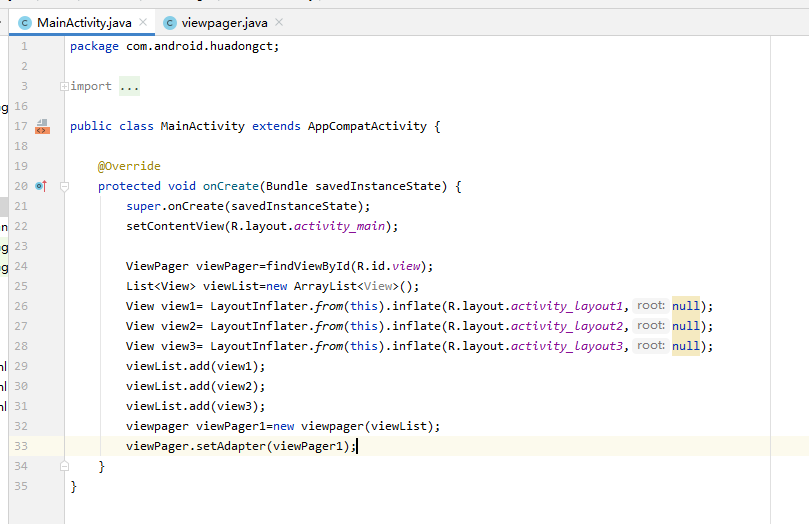809x524 pixels.
Task: Click the activity_layout1 resource reference
Action: point(568,306)
